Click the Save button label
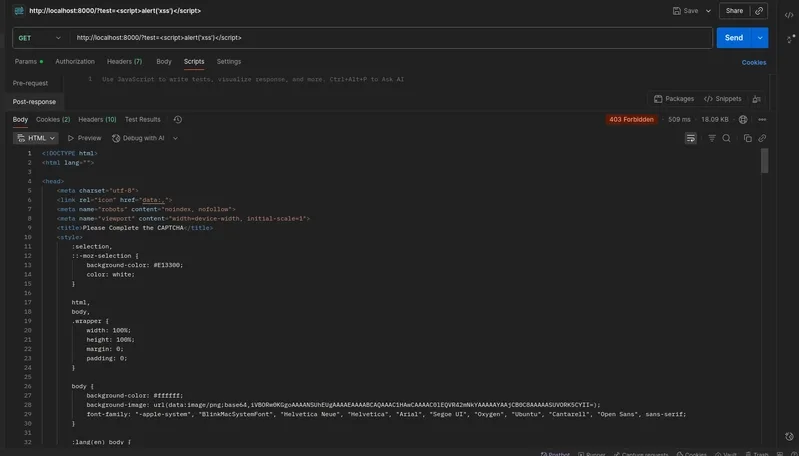The width and height of the screenshot is (799, 456). [x=690, y=11]
